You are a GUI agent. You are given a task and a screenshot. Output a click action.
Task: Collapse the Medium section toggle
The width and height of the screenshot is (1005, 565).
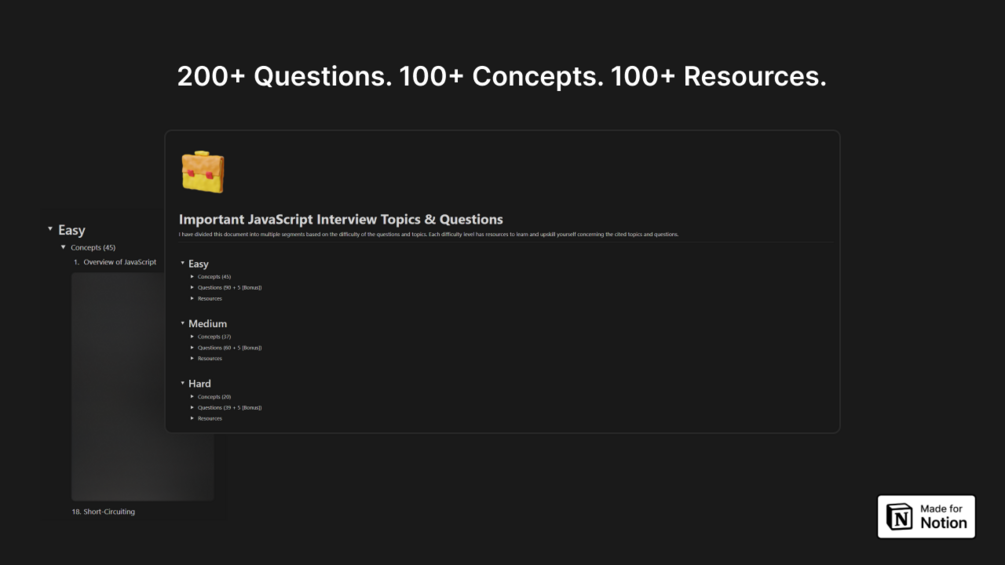(183, 323)
